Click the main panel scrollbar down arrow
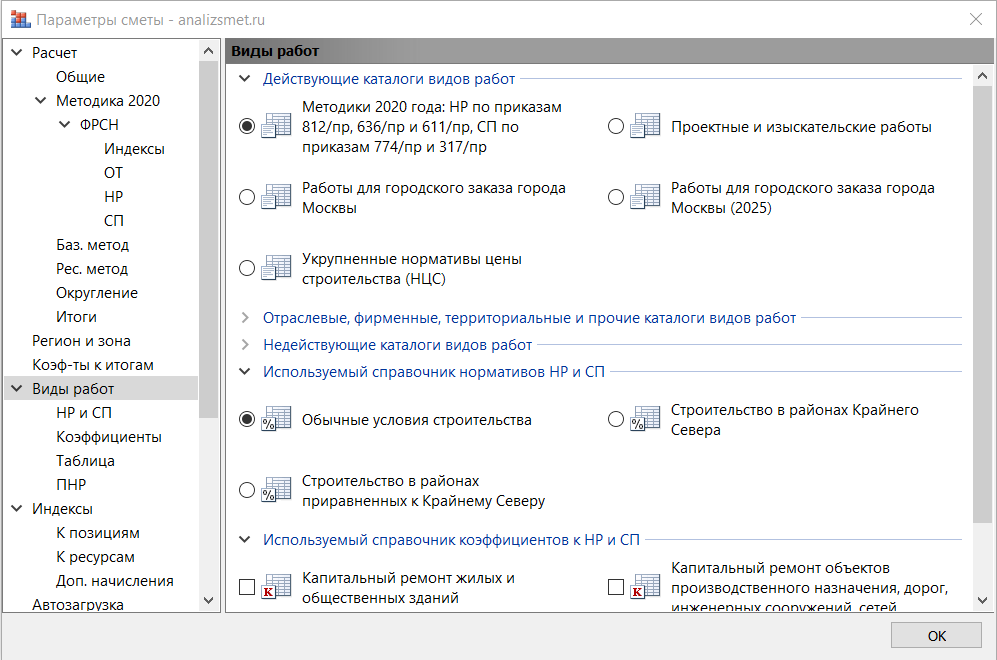 point(982,600)
